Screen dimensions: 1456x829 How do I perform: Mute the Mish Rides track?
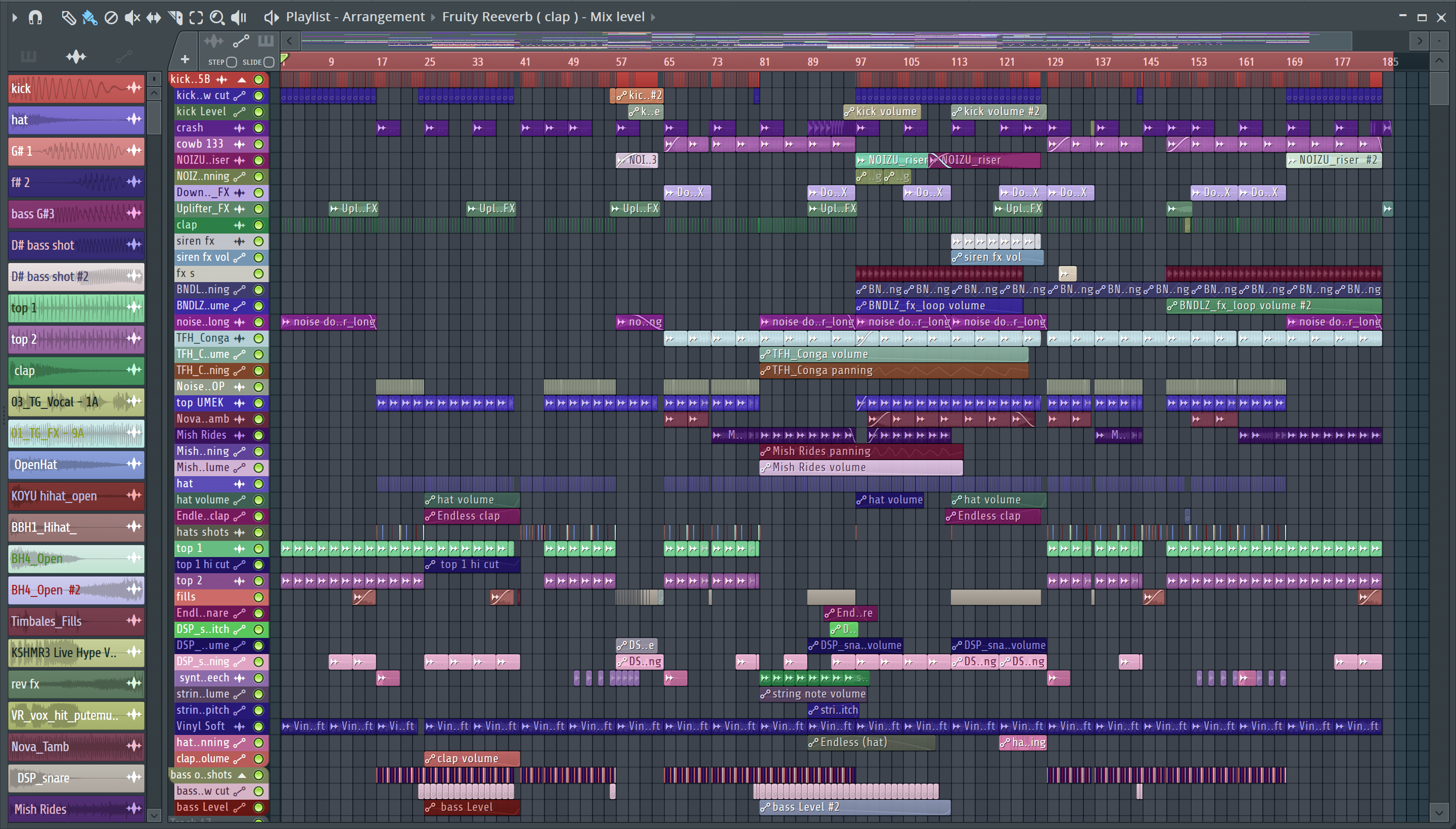click(x=258, y=436)
